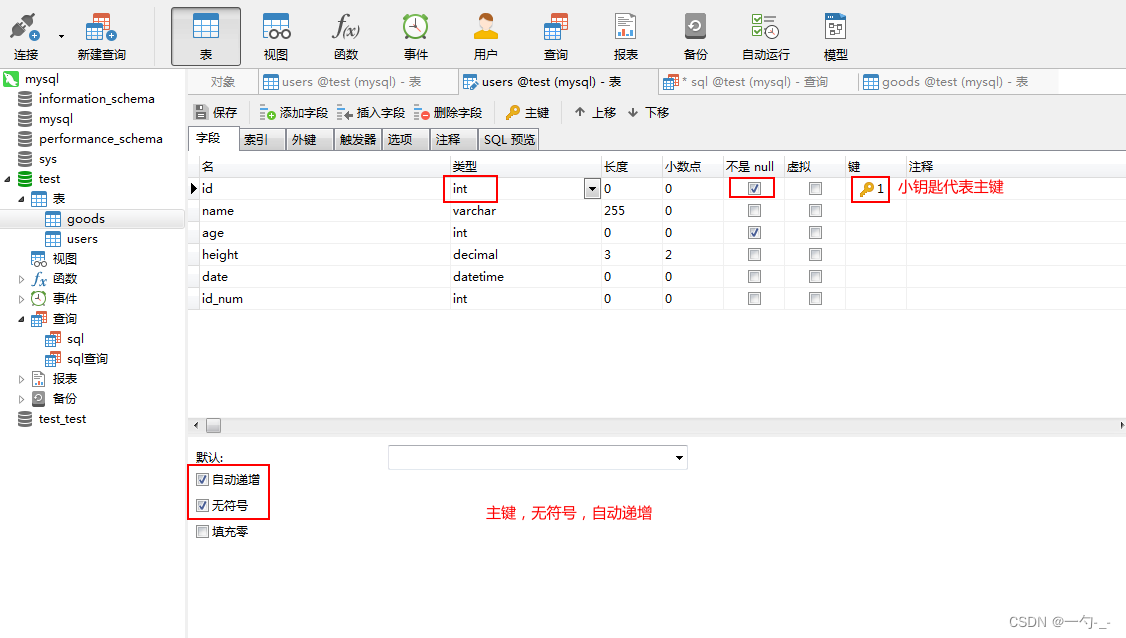Move field down with 下移

648,112
